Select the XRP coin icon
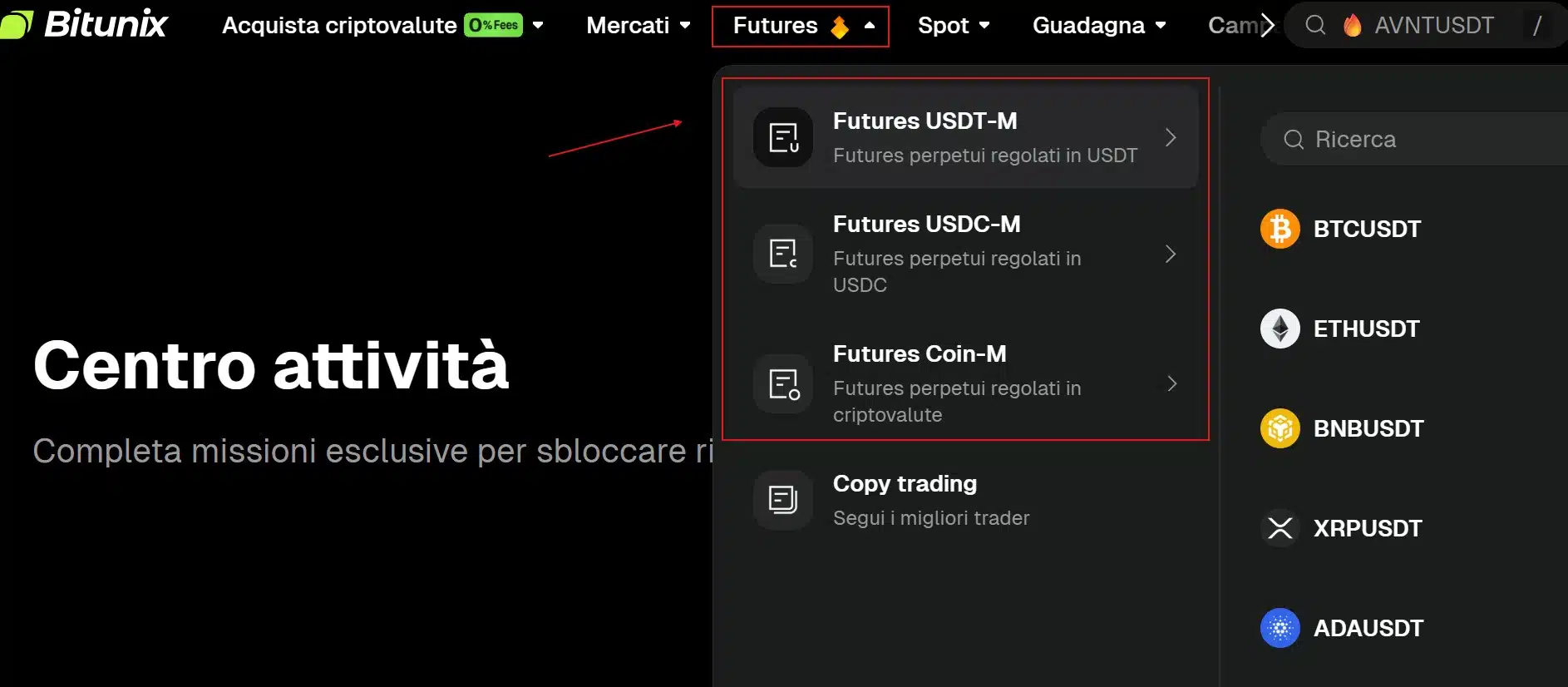 point(1280,528)
